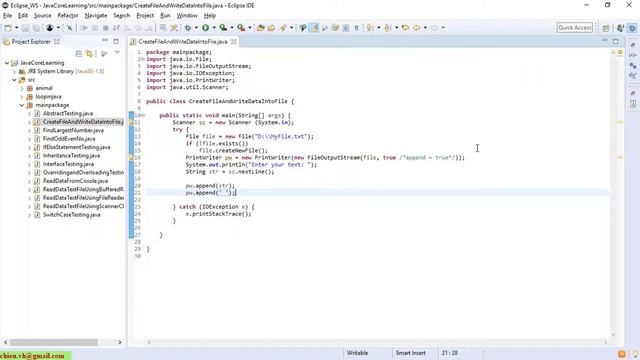Minimize the Project Explorer panel
640x360 pixels.
pyautogui.click(x=105, y=40)
